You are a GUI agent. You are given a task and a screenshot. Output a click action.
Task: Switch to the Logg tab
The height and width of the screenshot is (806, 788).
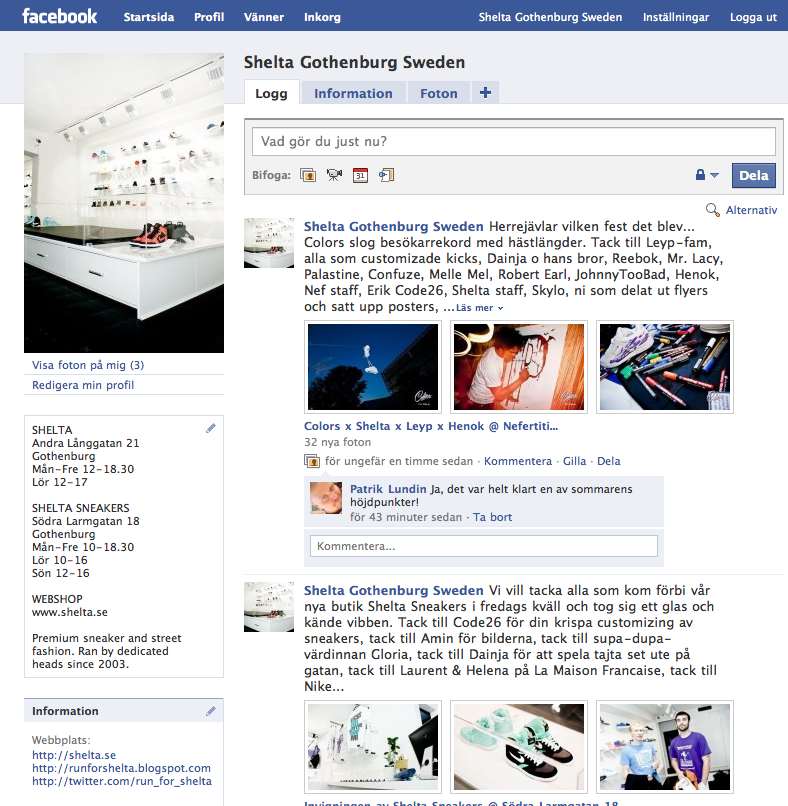pos(271,93)
